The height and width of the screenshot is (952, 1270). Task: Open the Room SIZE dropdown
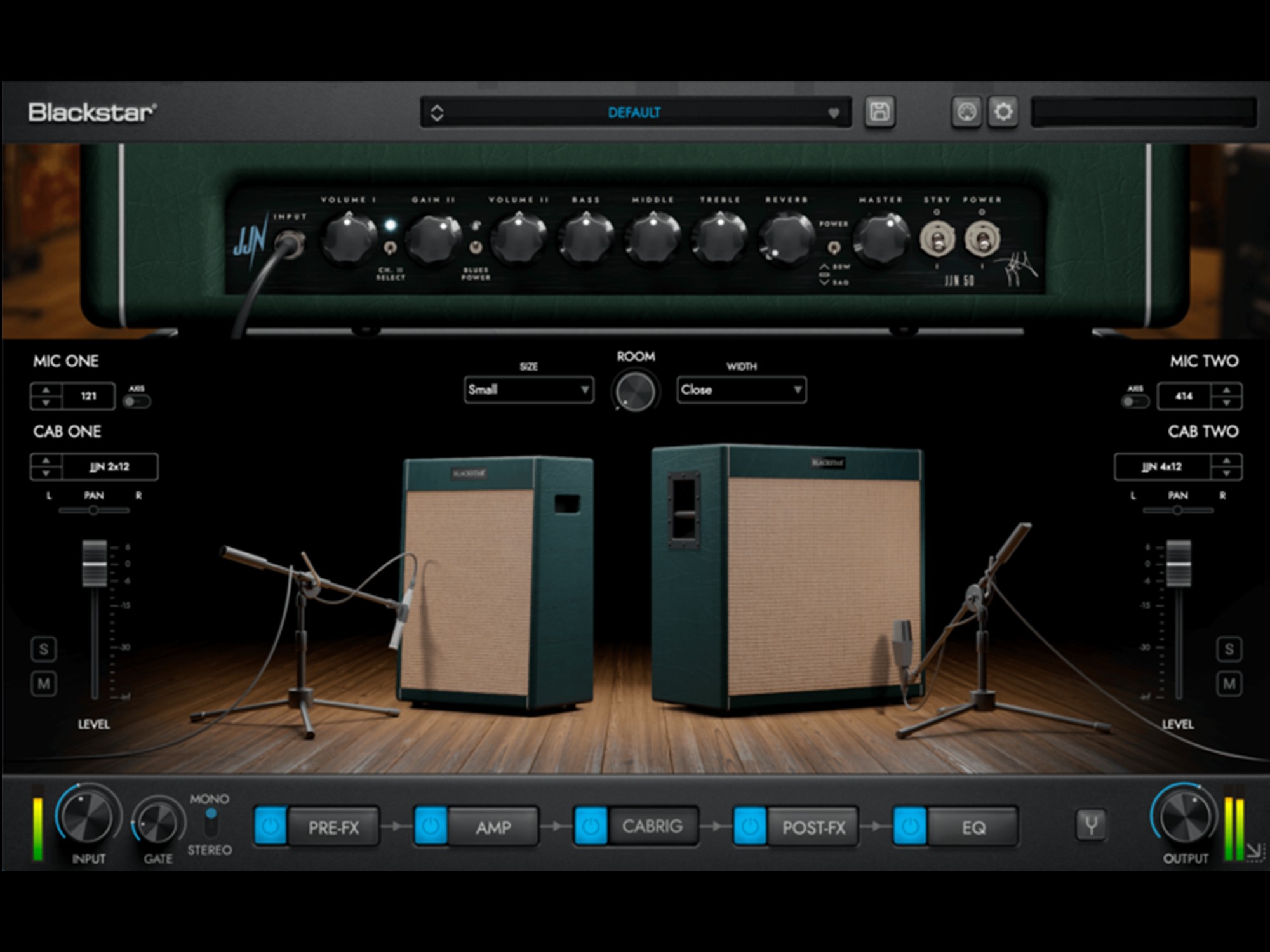point(529,390)
